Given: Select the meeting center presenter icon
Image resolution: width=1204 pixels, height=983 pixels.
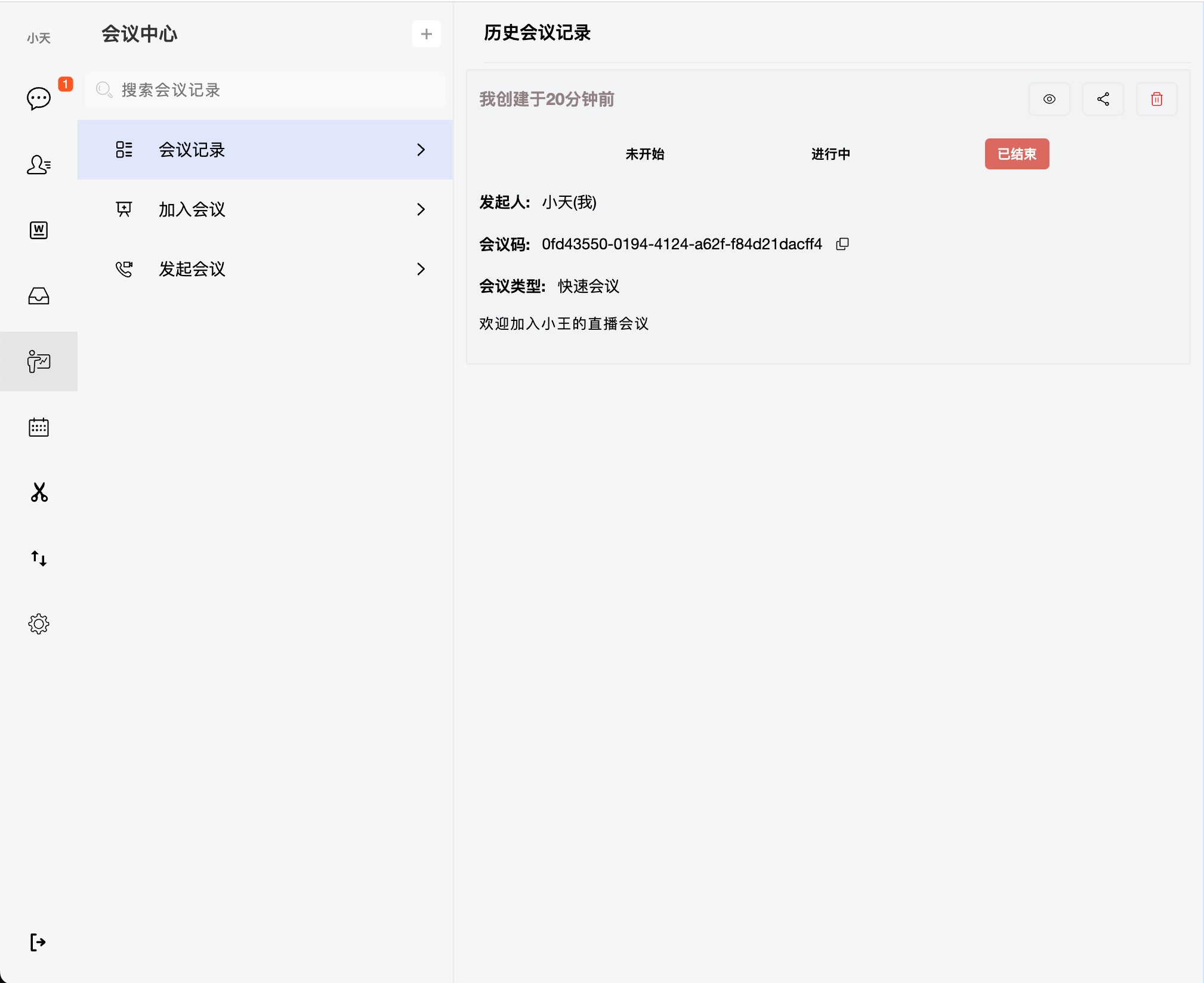Looking at the screenshot, I should click(x=39, y=361).
